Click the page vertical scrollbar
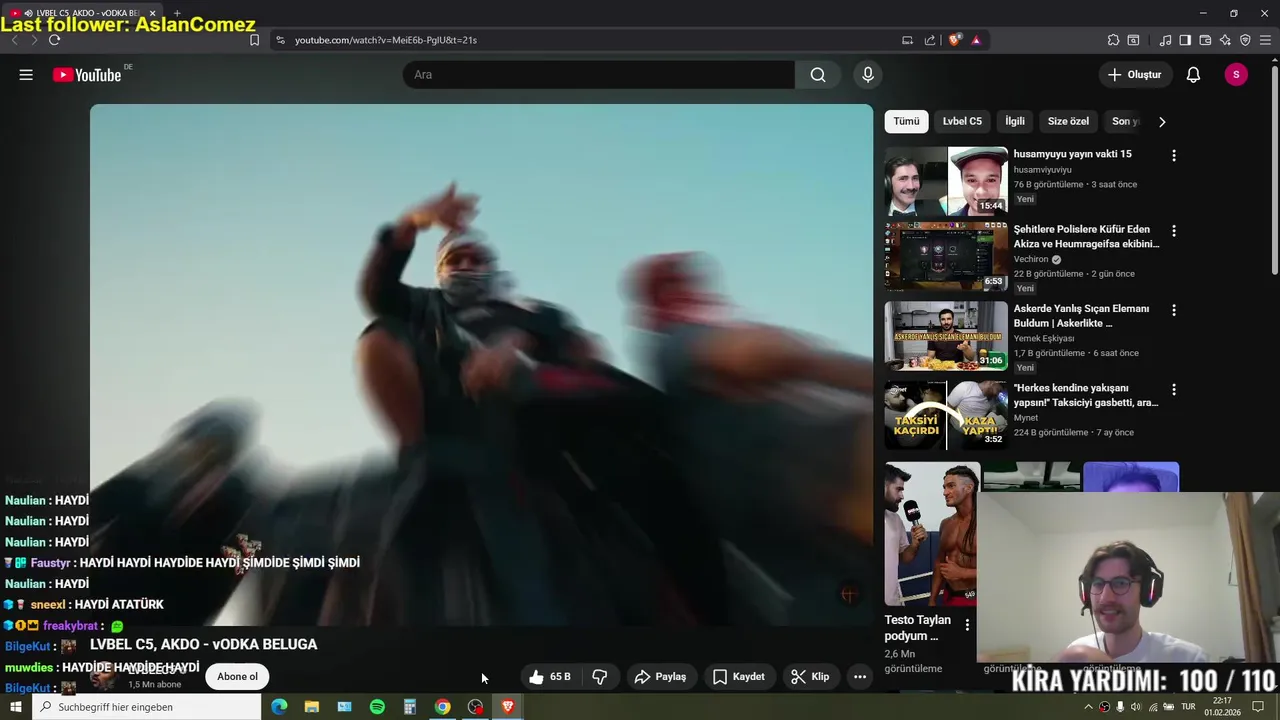 1274,170
